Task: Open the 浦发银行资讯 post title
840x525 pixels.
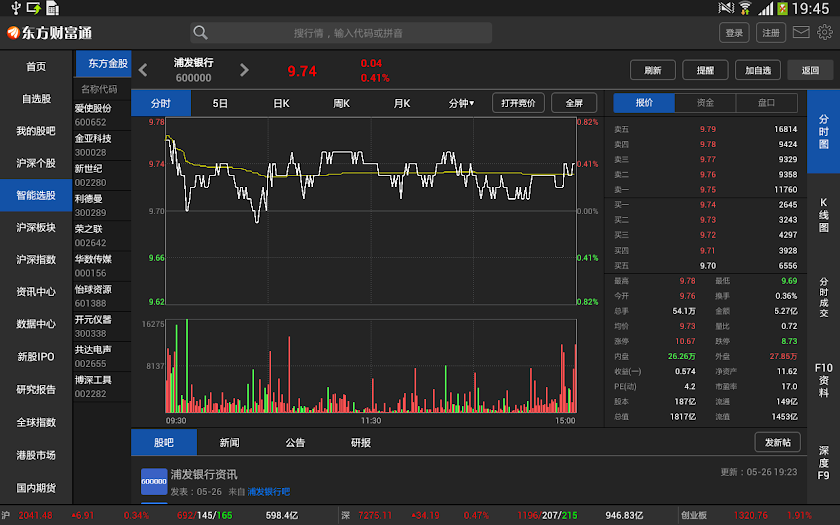Action: tap(204, 475)
